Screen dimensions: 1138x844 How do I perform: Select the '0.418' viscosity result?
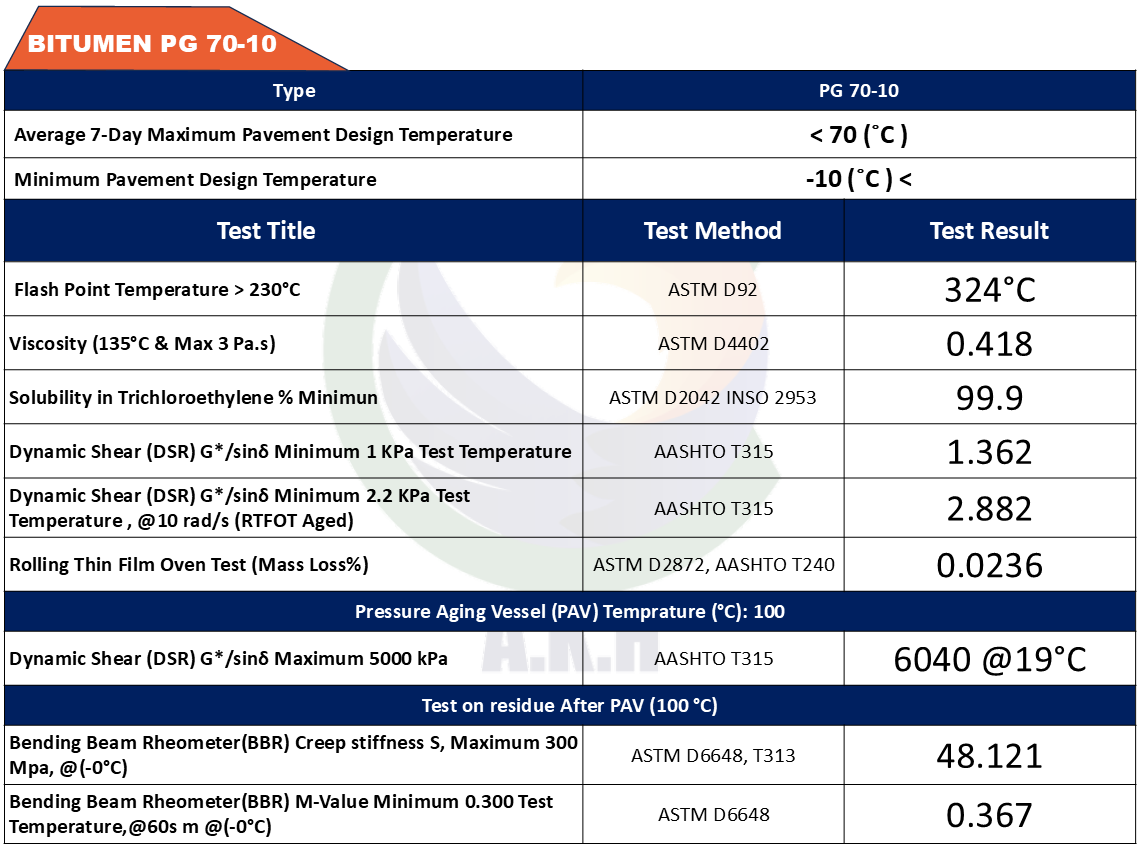coord(989,344)
